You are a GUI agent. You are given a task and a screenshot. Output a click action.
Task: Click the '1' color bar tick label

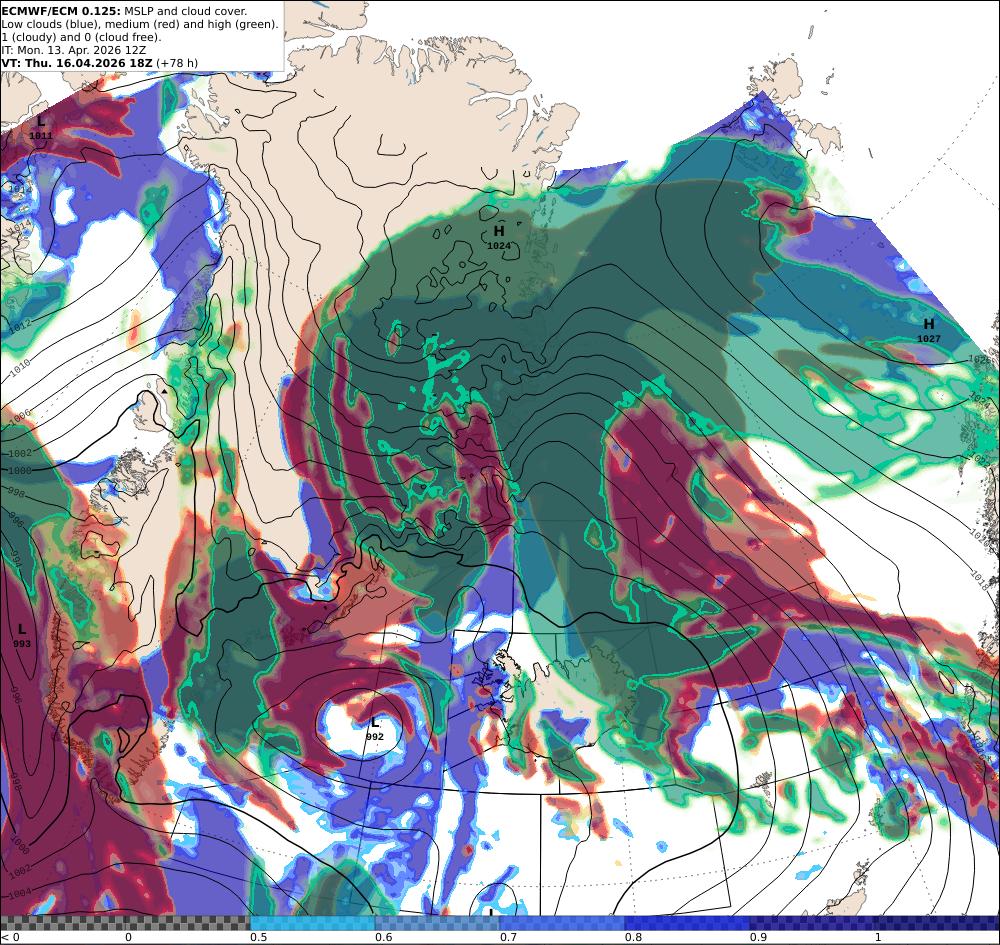point(878,937)
